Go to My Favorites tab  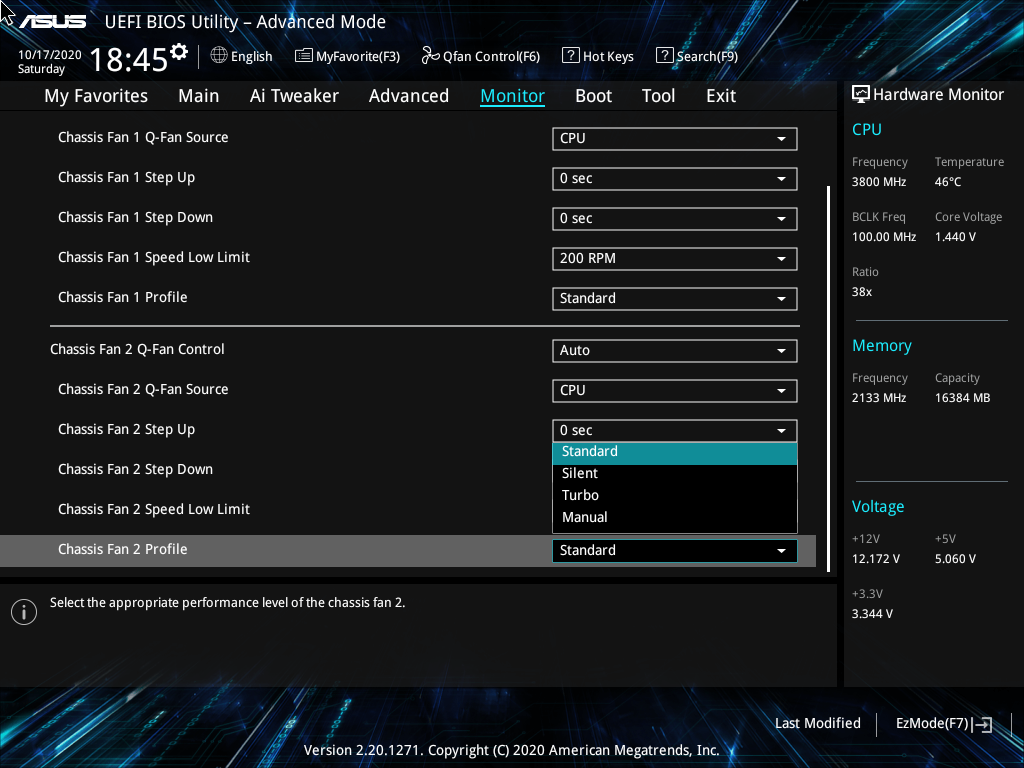pyautogui.click(x=96, y=96)
